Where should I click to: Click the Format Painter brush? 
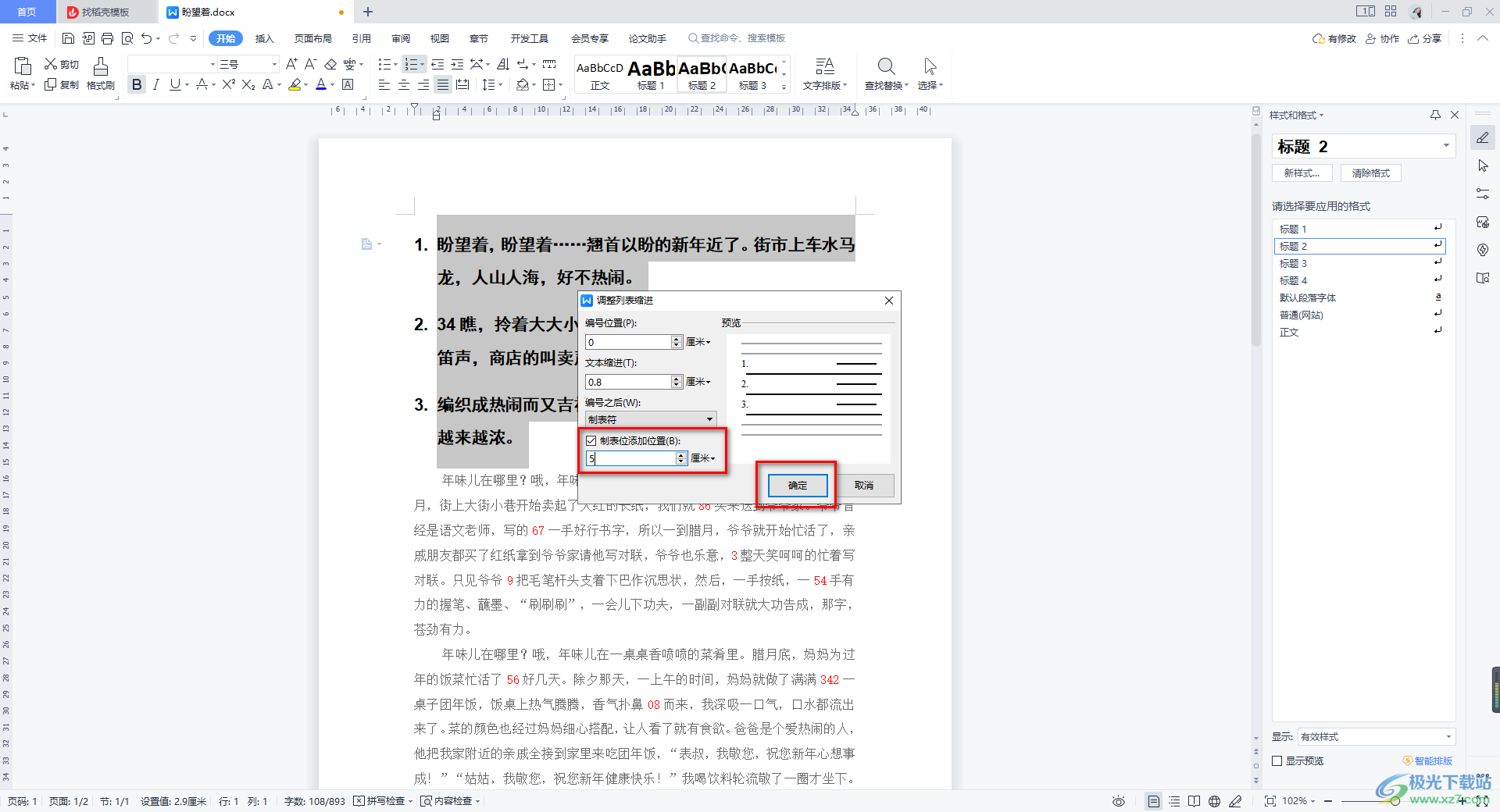[x=100, y=73]
